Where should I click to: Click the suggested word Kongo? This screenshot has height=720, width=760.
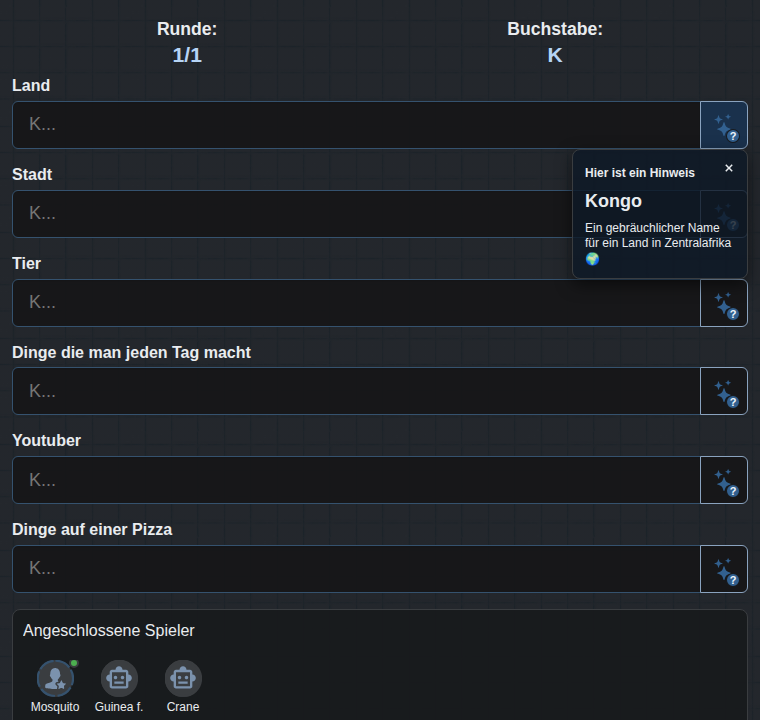pyautogui.click(x=613, y=201)
